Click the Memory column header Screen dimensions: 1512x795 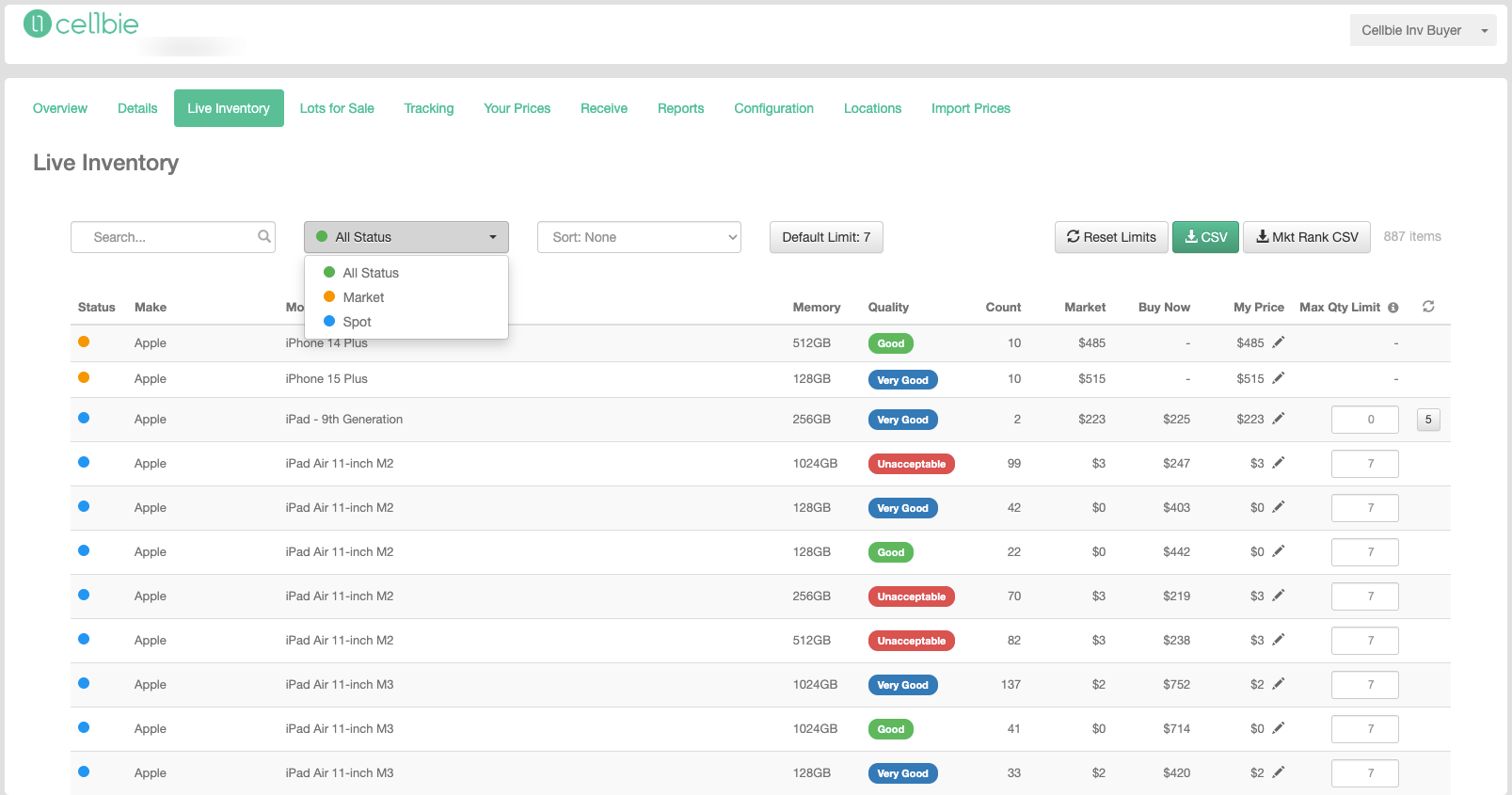817,308
